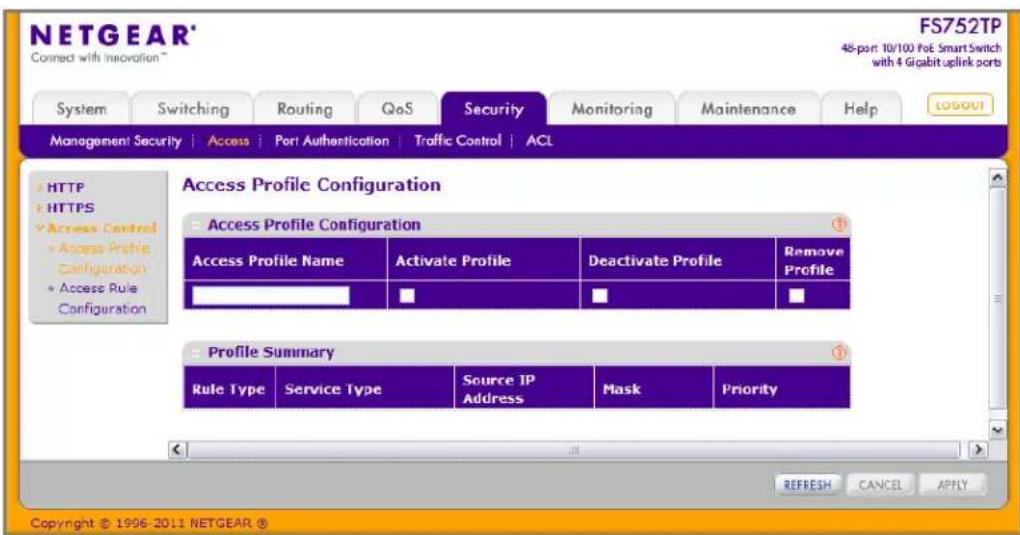
Task: Click the CANCEL button
Action: pos(880,485)
